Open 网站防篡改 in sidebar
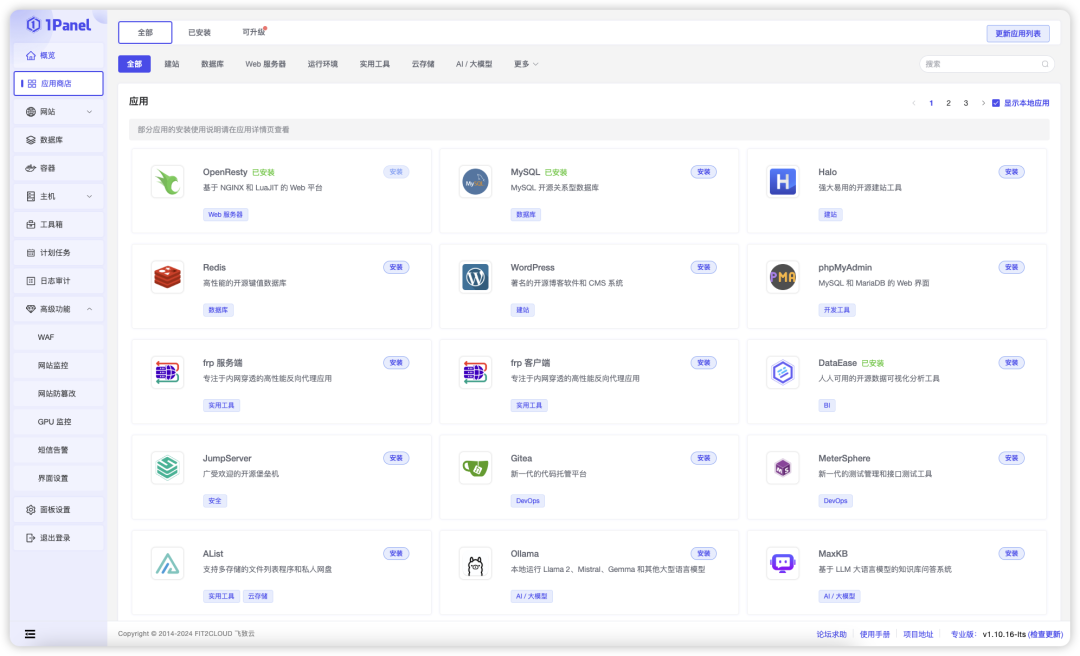The width and height of the screenshot is (1080, 656). [59, 394]
